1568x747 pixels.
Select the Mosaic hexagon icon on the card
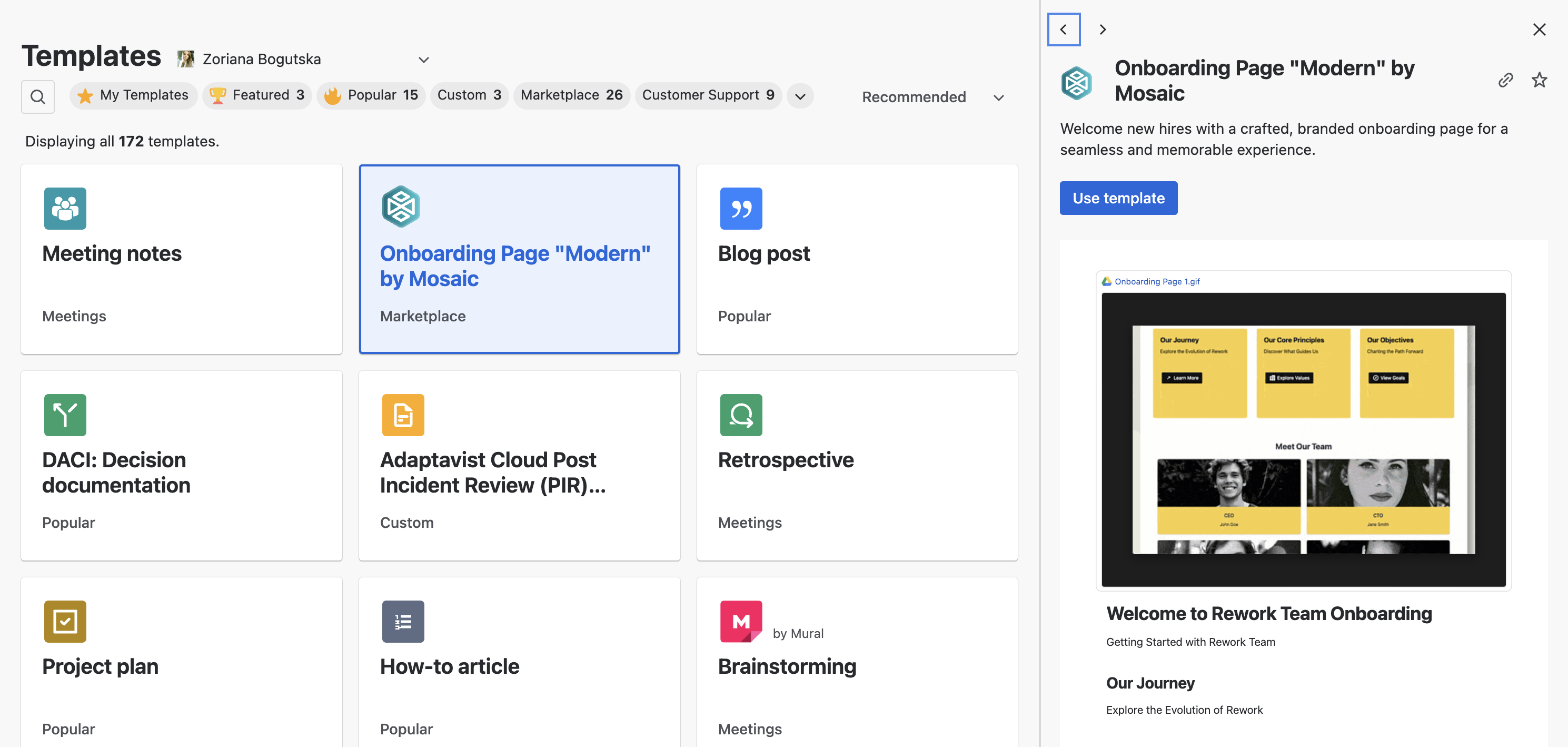(x=401, y=207)
